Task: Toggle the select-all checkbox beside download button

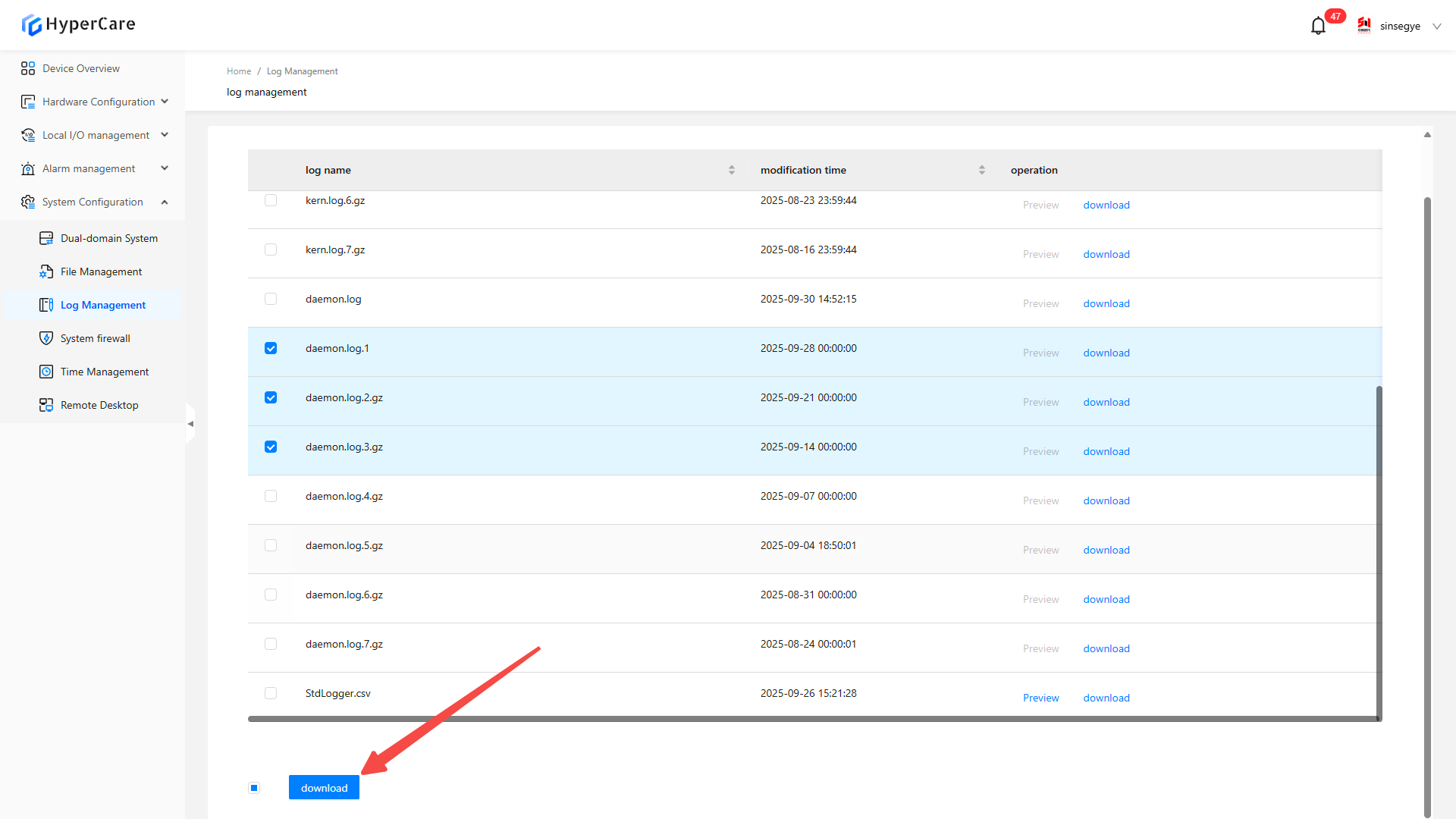Action: point(254,788)
